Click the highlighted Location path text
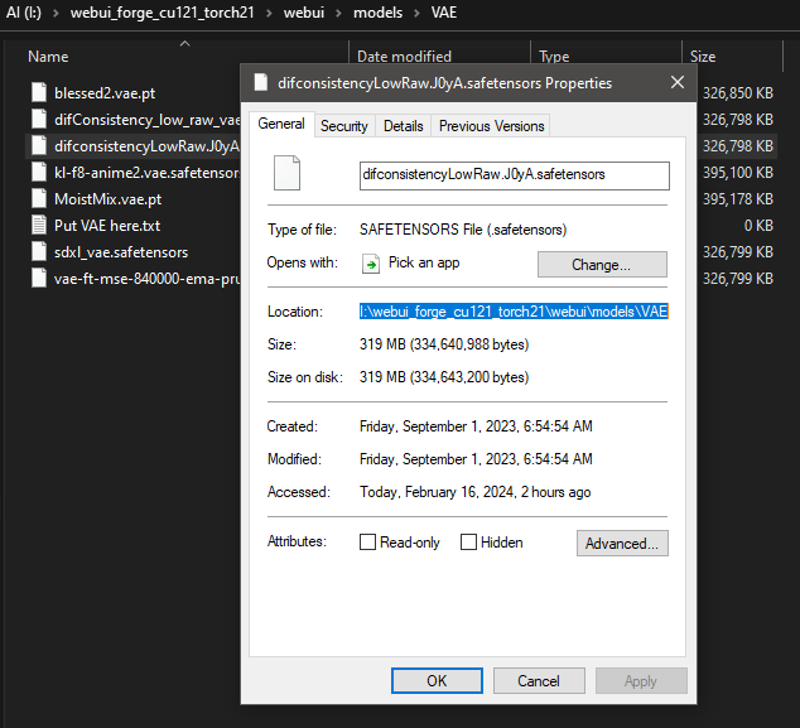Viewport: 800px width, 728px height. point(514,311)
